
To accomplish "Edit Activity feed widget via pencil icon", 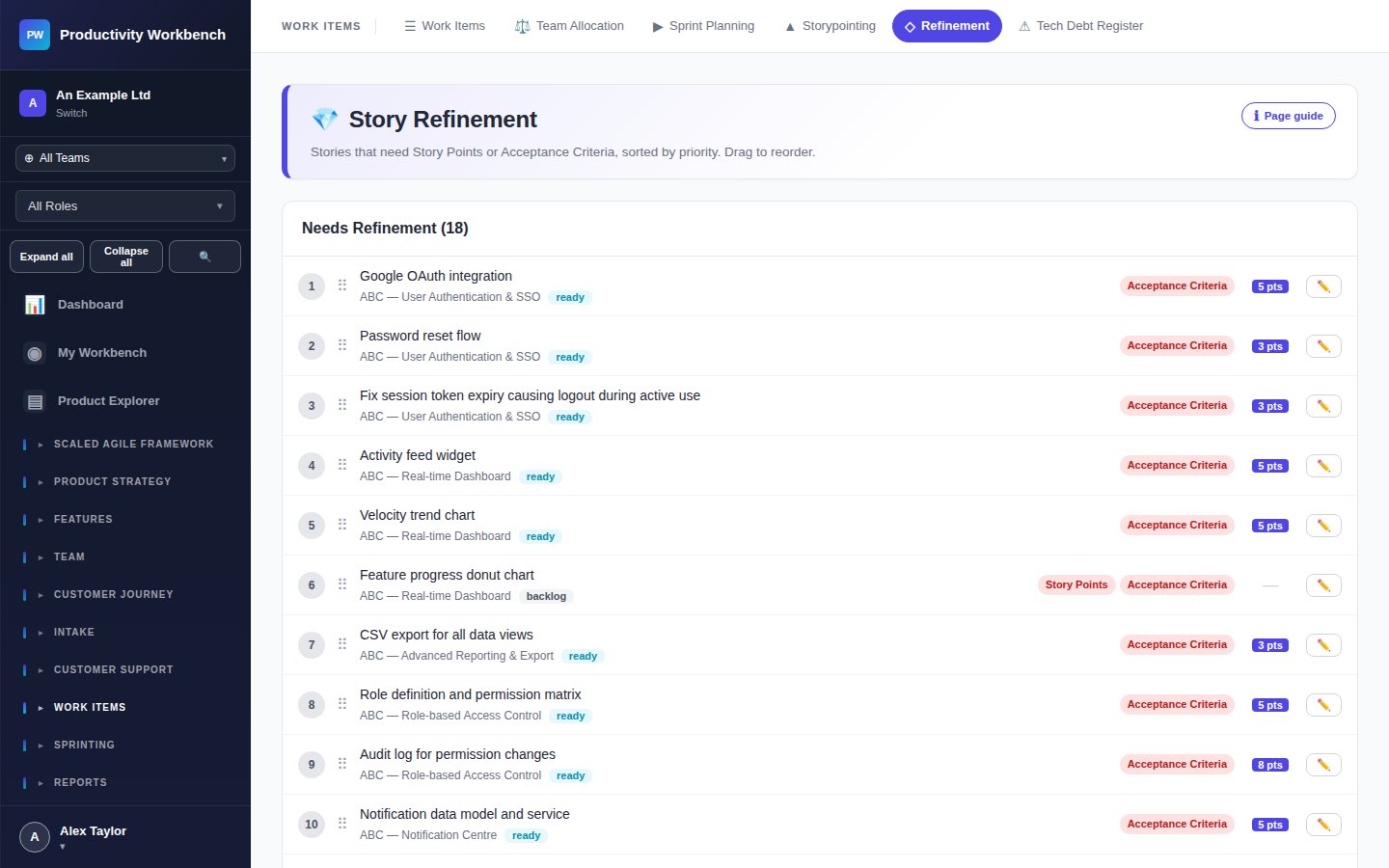I will (1323, 466).
